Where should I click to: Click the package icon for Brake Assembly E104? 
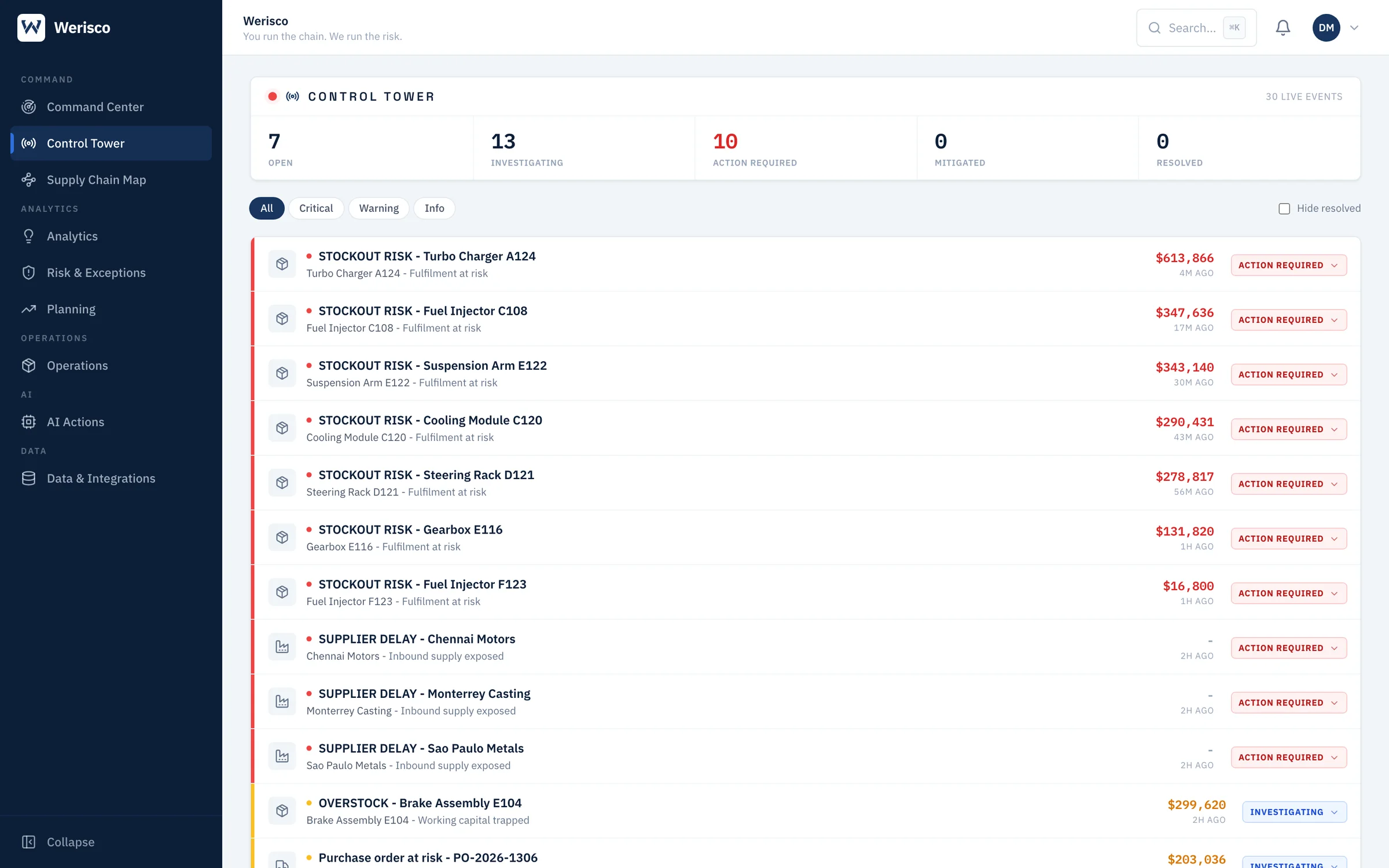point(282,811)
